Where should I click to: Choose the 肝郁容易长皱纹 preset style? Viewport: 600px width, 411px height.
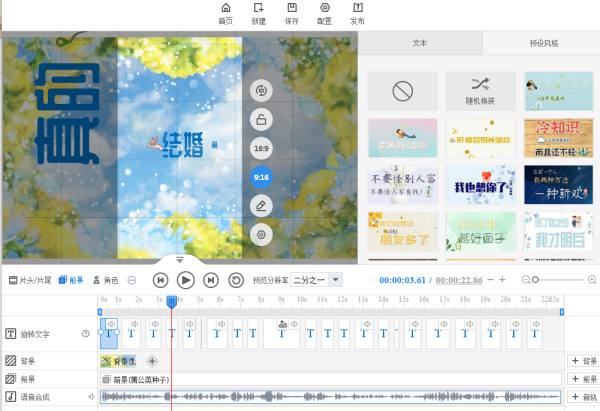click(x=480, y=138)
